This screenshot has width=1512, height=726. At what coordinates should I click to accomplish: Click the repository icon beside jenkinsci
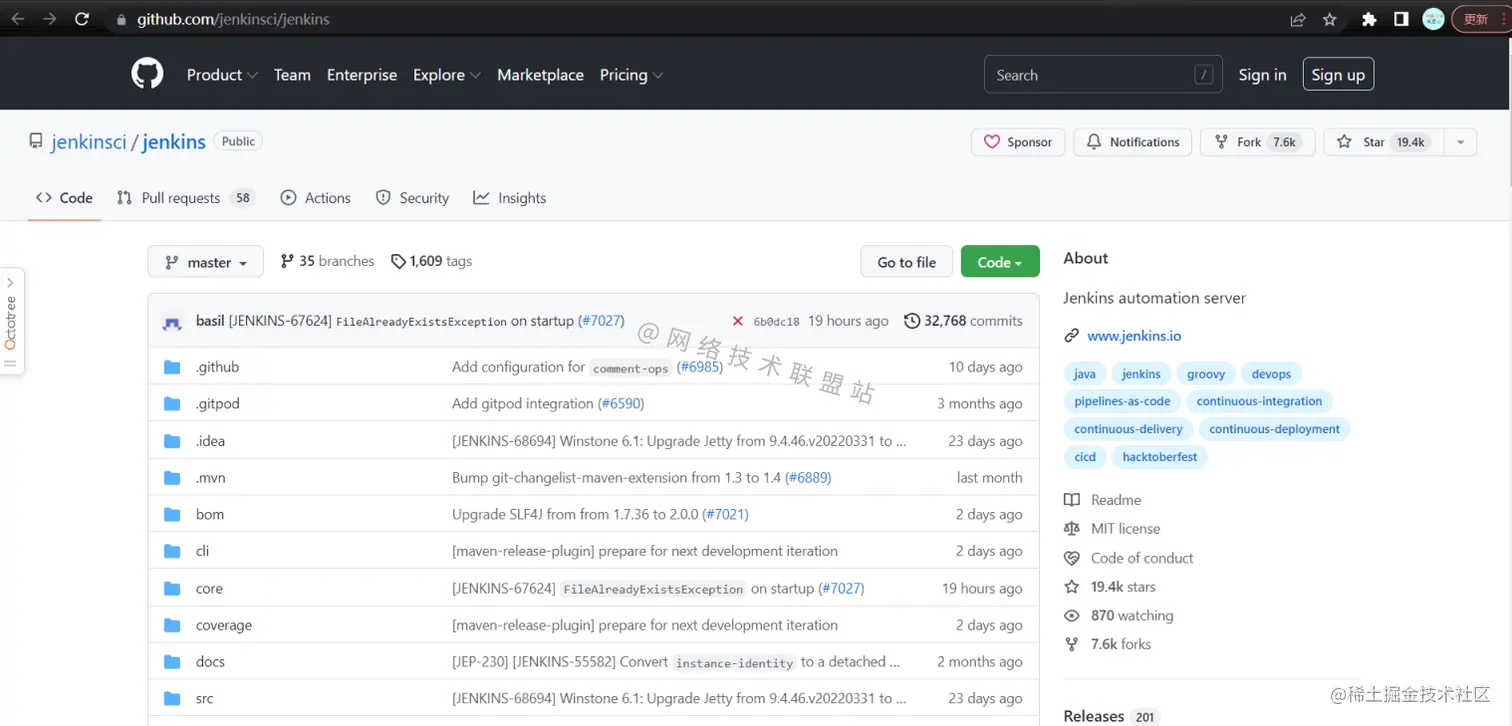pyautogui.click(x=36, y=142)
